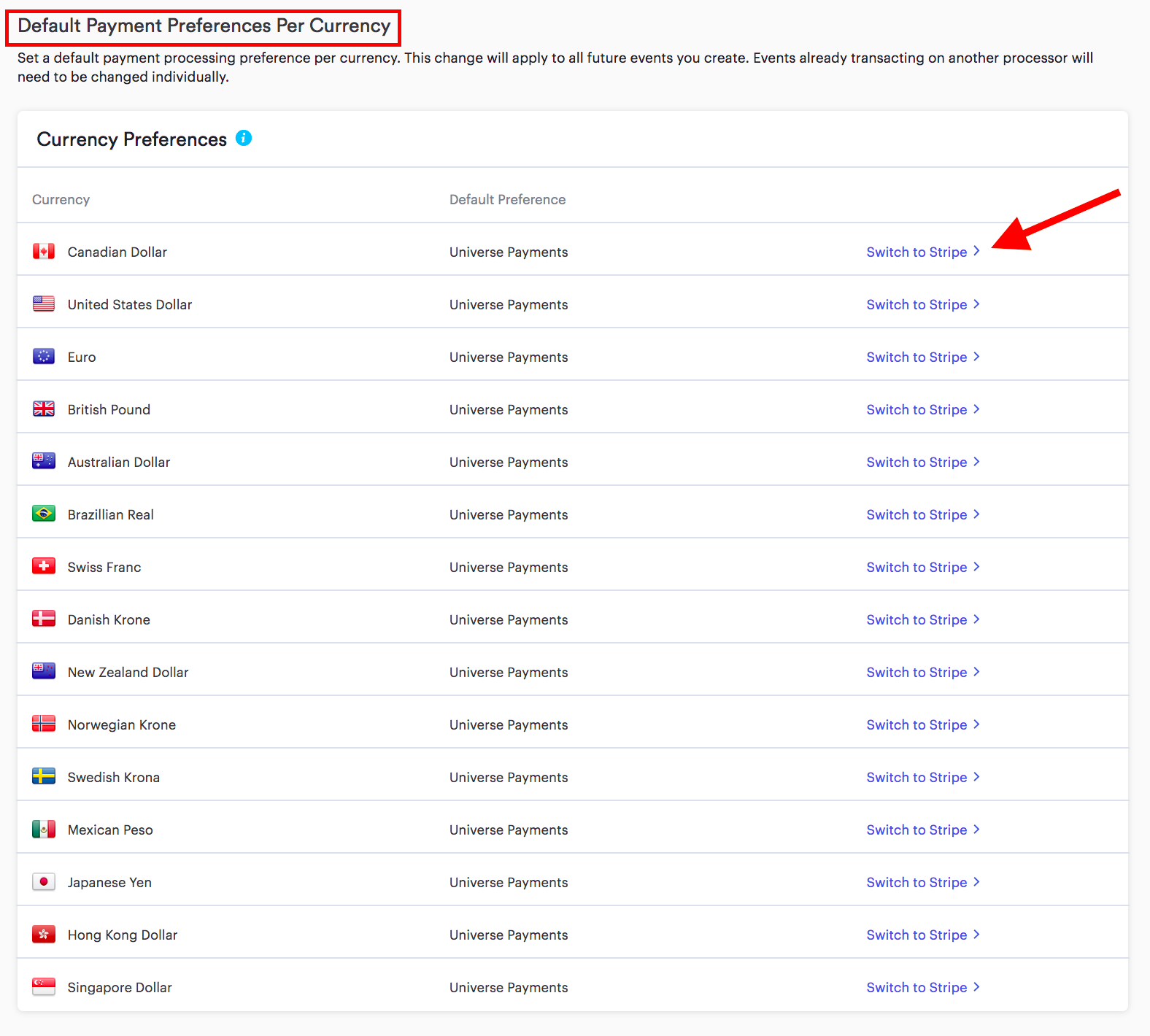Click the Swedish flag icon

44,777
